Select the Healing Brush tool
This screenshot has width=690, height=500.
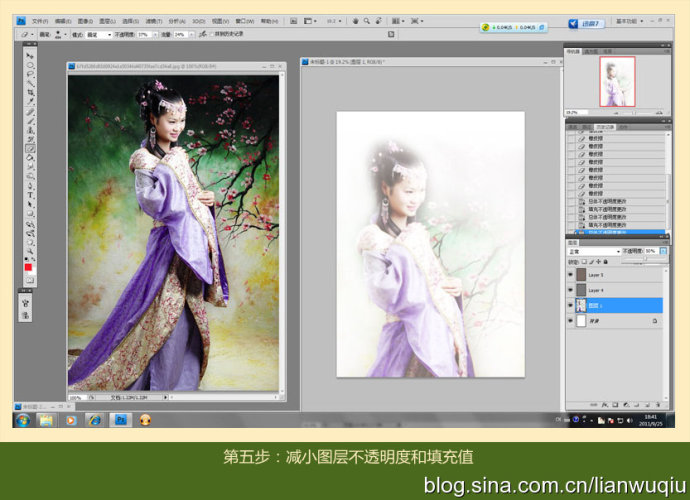[x=30, y=112]
